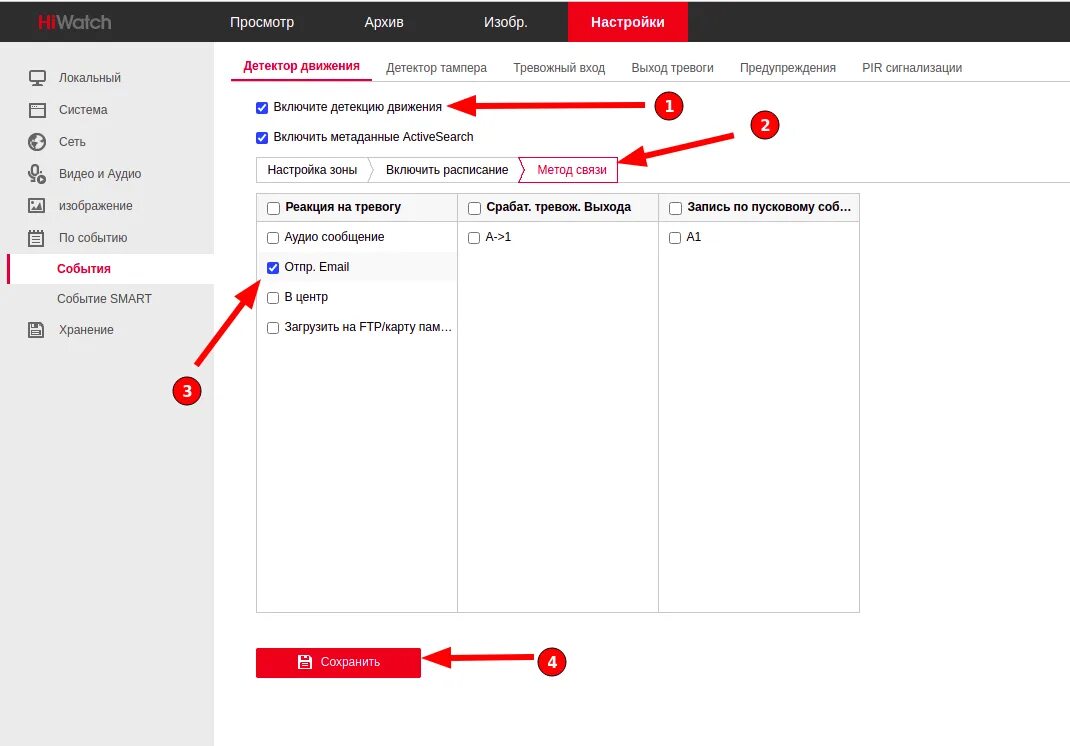Screen dimensions: 1070x746
Task: Select События in sidebar
Action: pos(111,269)
